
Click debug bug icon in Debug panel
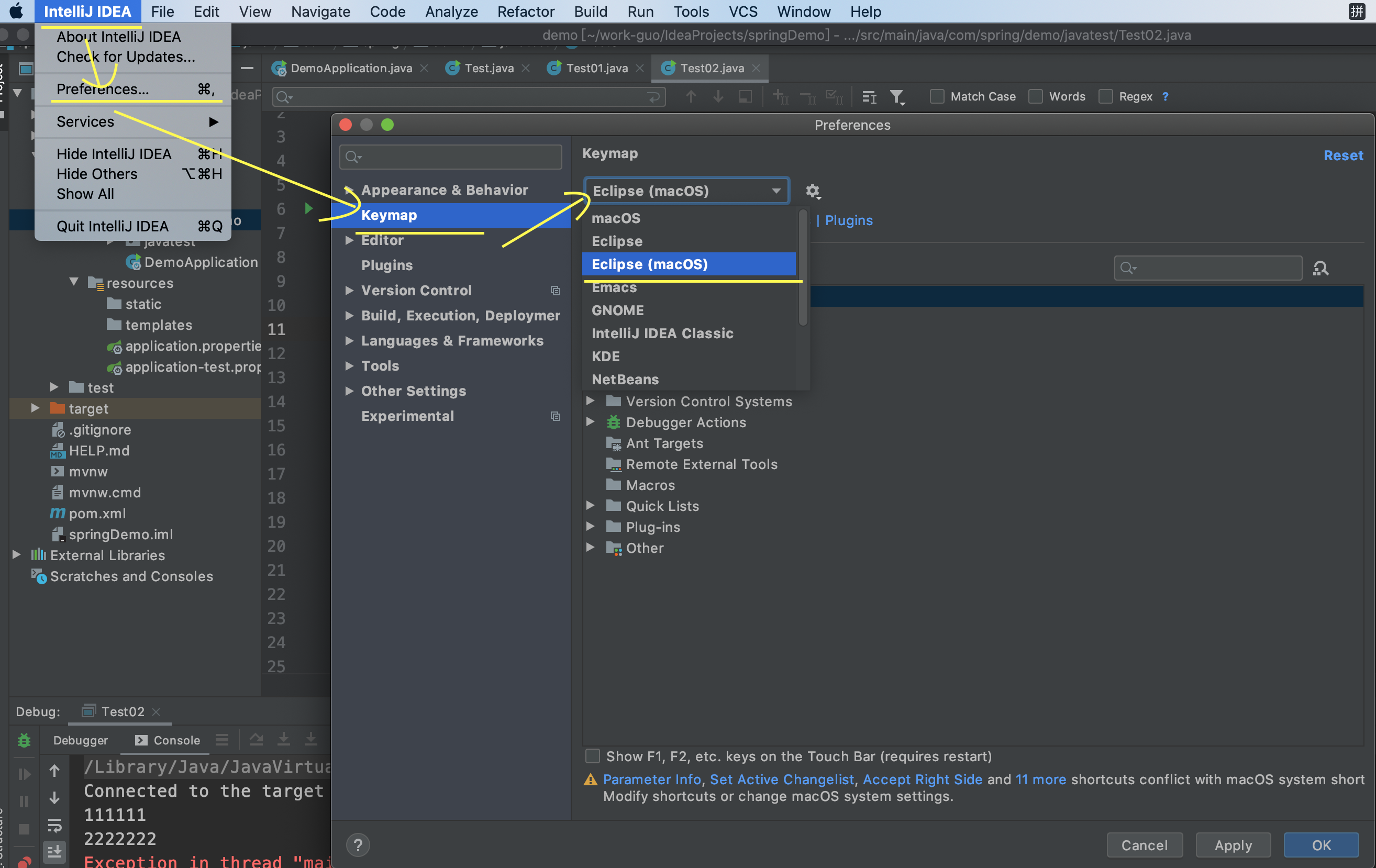click(24, 740)
